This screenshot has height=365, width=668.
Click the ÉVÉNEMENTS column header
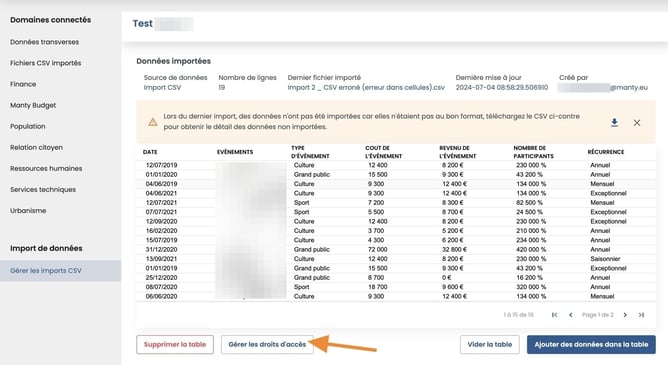(x=235, y=152)
